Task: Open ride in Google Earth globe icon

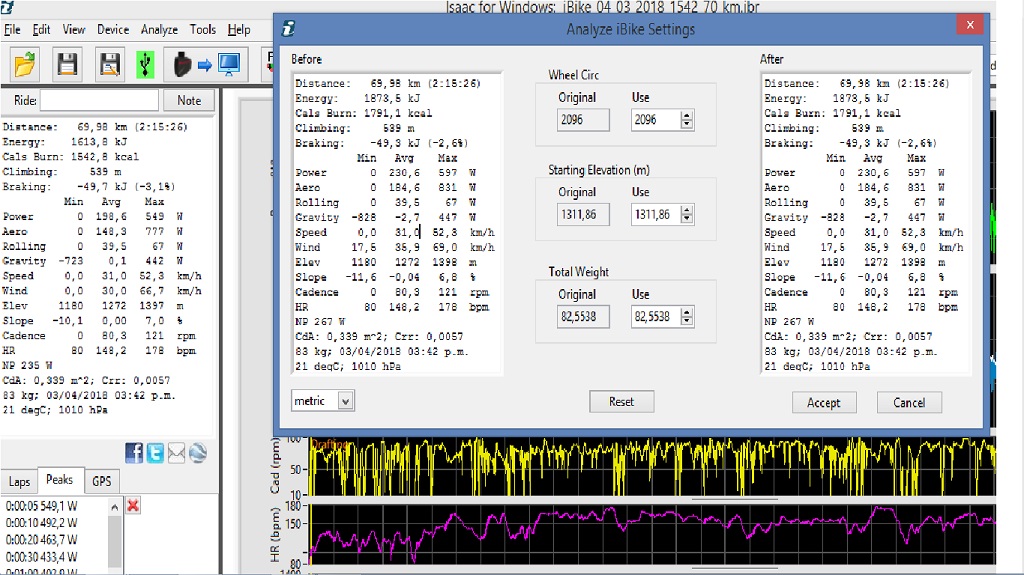Action: (197, 453)
